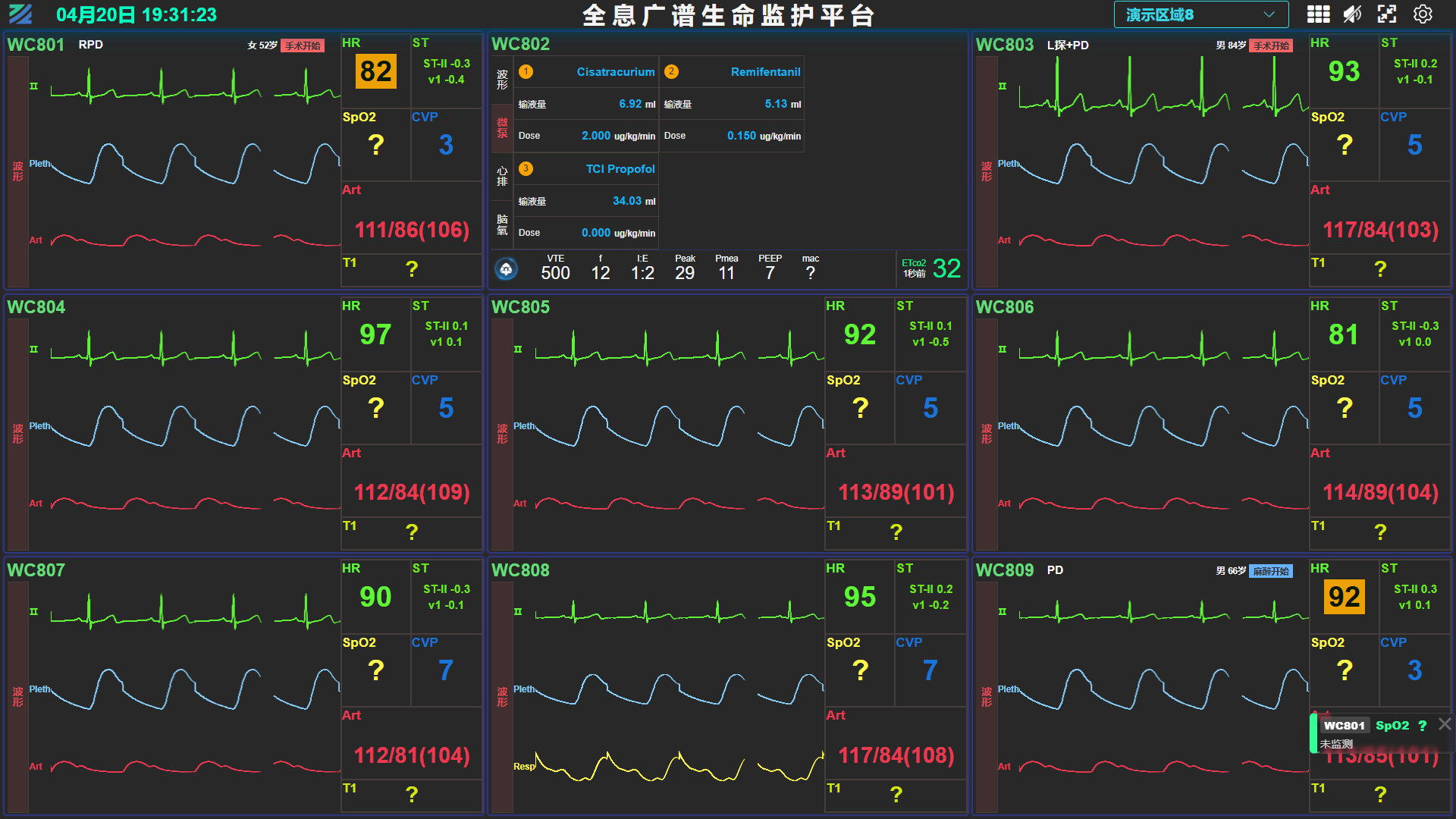The height and width of the screenshot is (819, 1456).
Task: Click the ventilator icon in WC802
Action: click(x=506, y=268)
